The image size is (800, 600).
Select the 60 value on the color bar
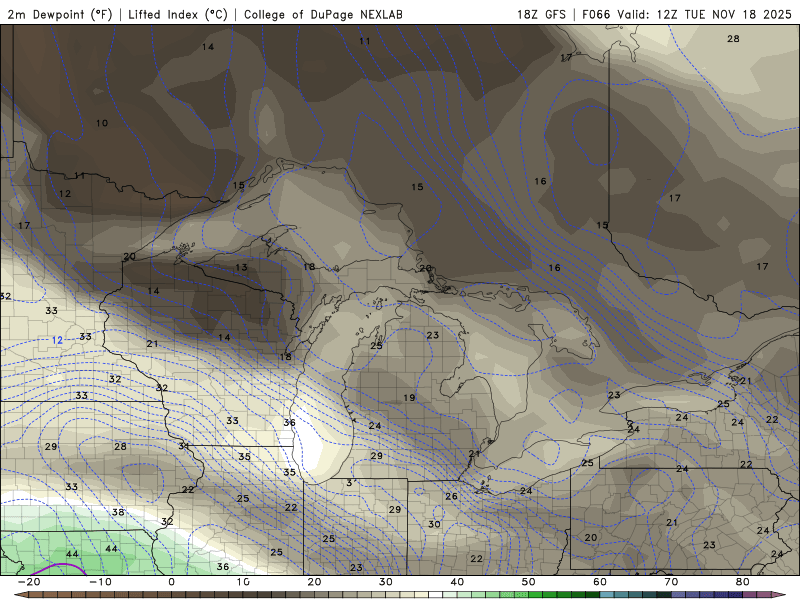[x=600, y=582]
